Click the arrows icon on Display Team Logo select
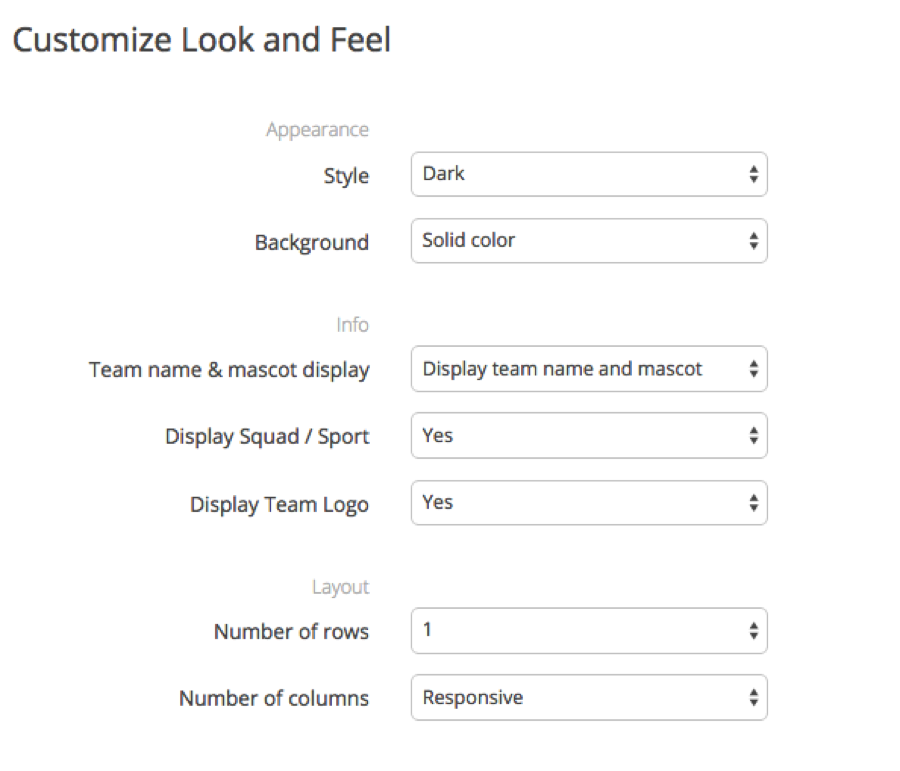The height and width of the screenshot is (771, 900). (754, 503)
